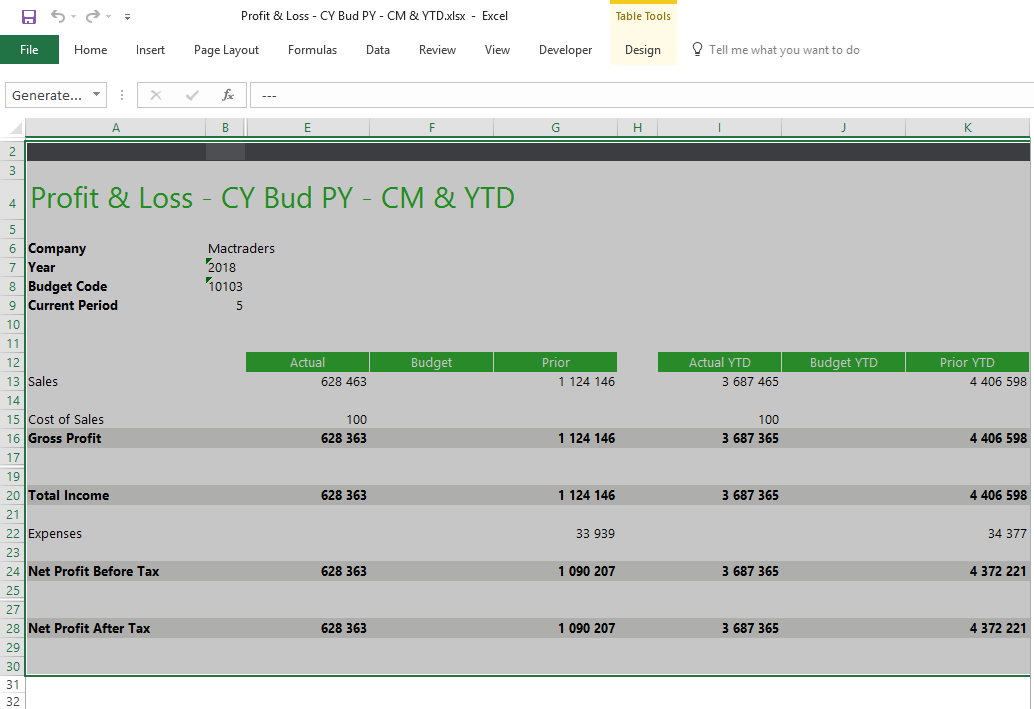Click the formula bar Enter checkmark icon
This screenshot has width=1034, height=709.
point(192,95)
